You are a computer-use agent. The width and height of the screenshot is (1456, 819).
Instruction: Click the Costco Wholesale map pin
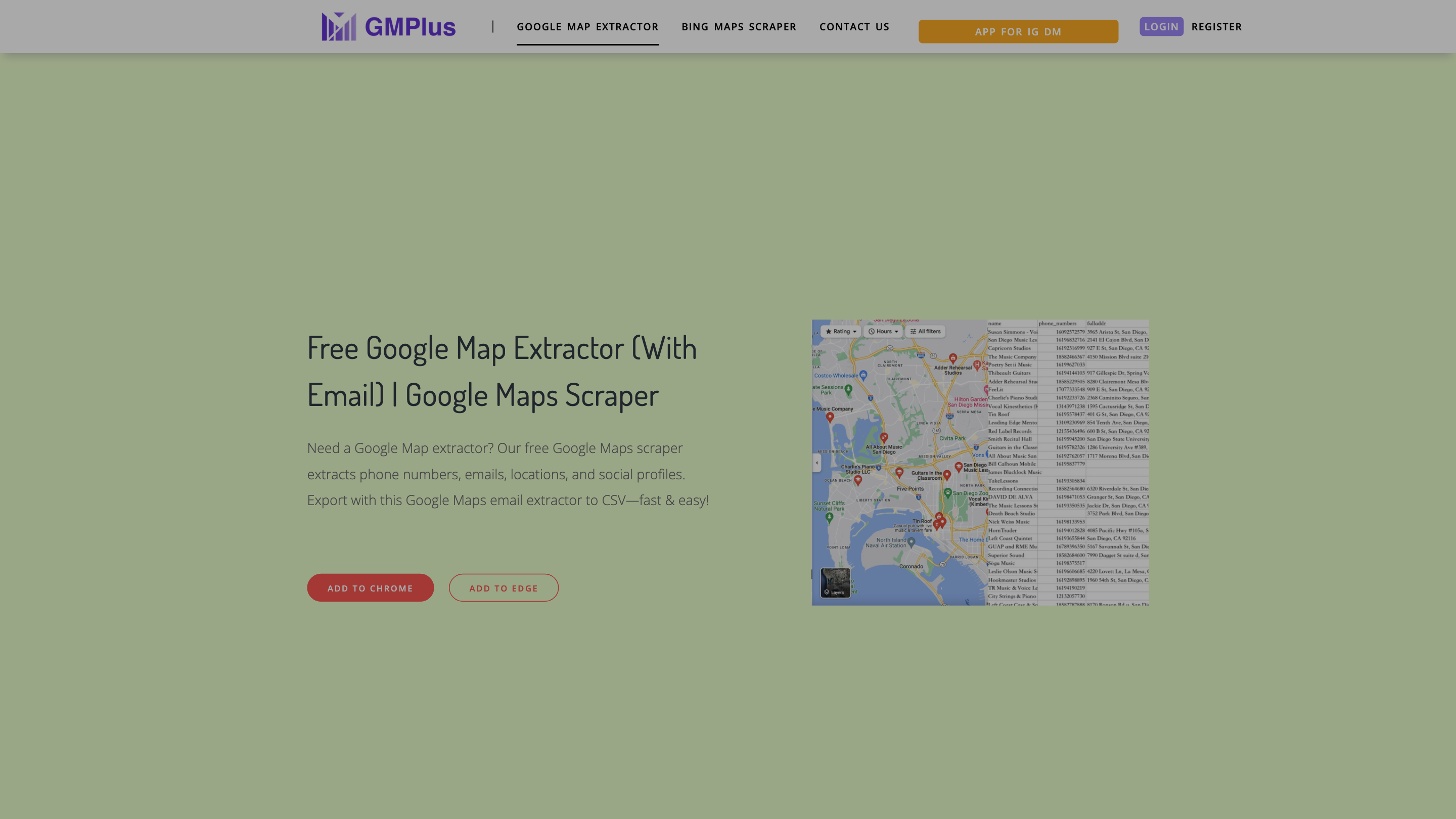tap(863, 375)
